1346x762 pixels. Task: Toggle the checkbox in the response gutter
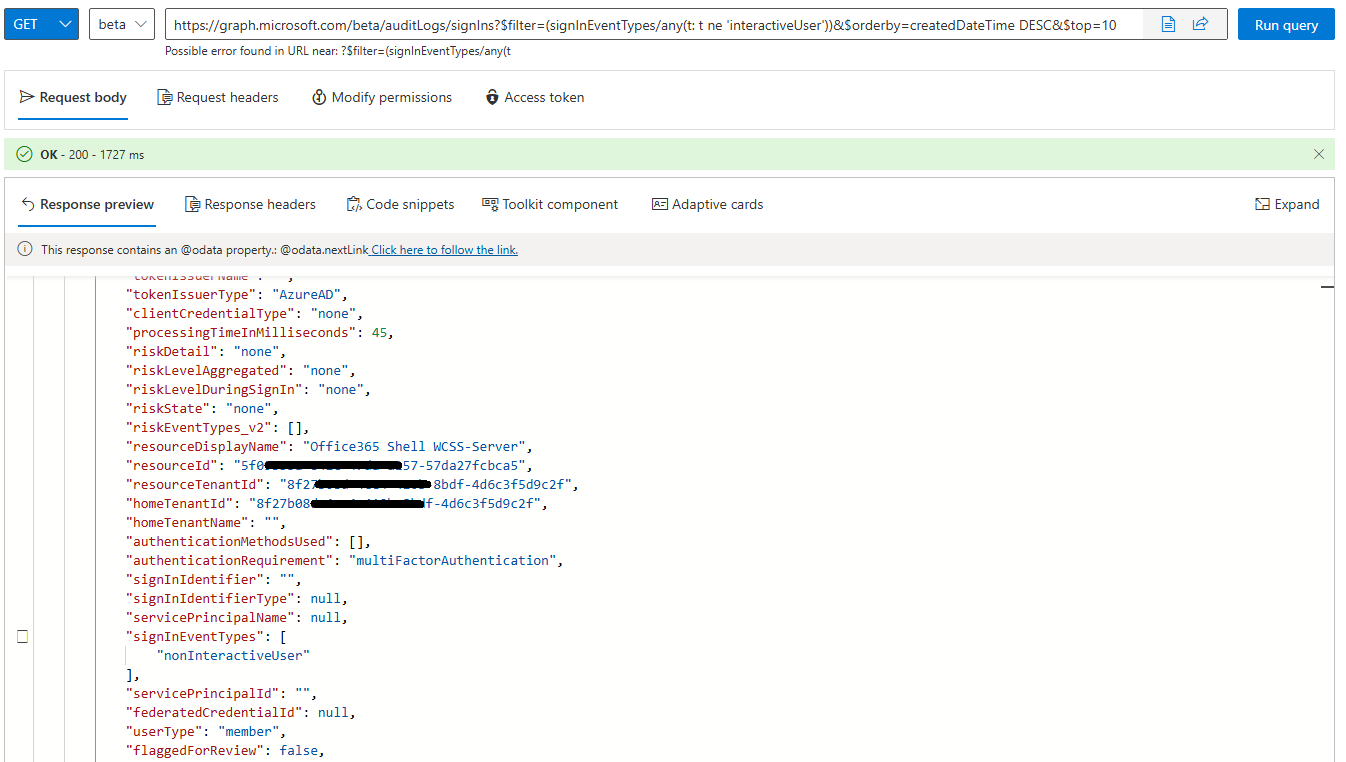[x=23, y=635]
